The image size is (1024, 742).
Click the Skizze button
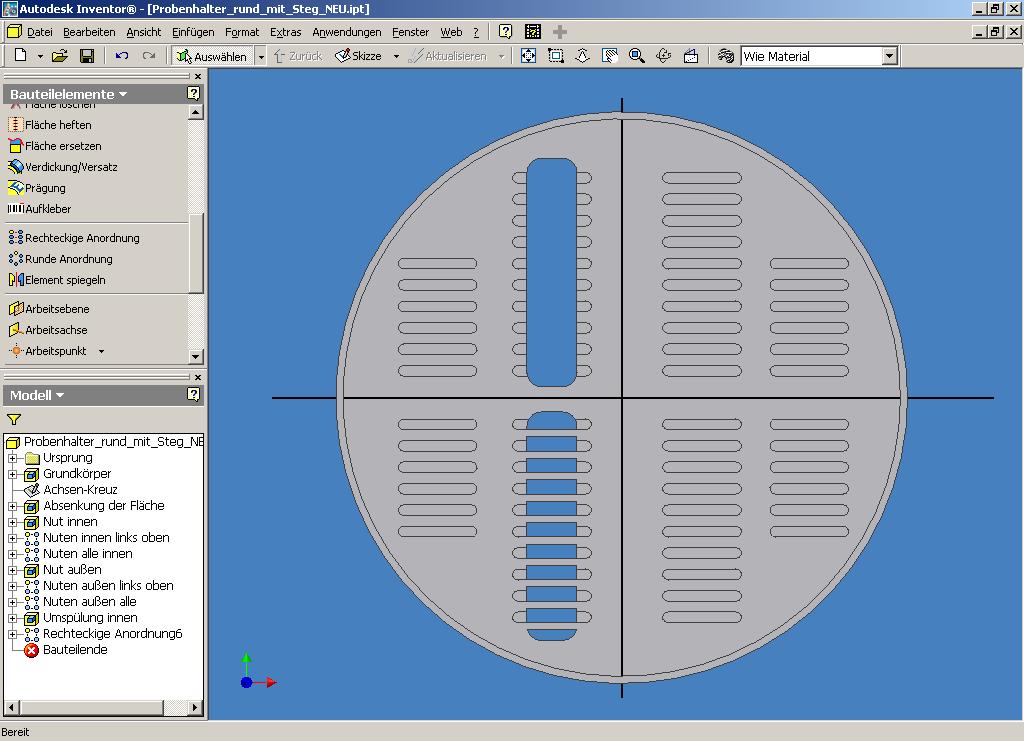point(358,56)
